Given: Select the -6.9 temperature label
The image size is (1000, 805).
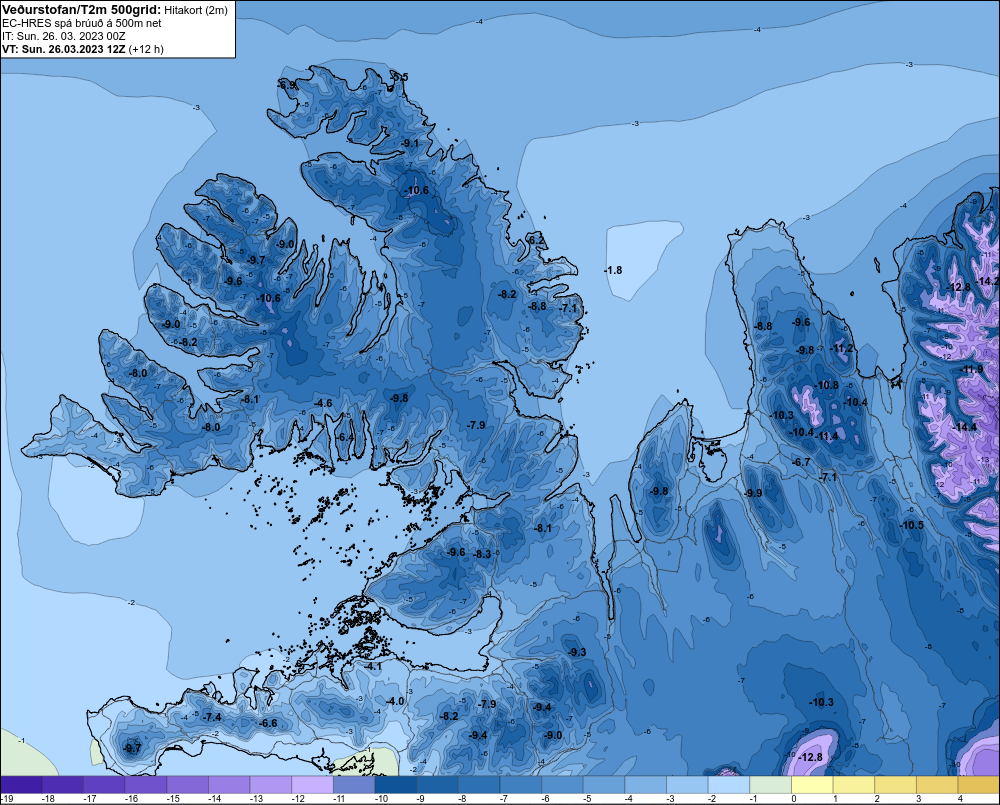Looking at the screenshot, I should pyautogui.click(x=287, y=85).
